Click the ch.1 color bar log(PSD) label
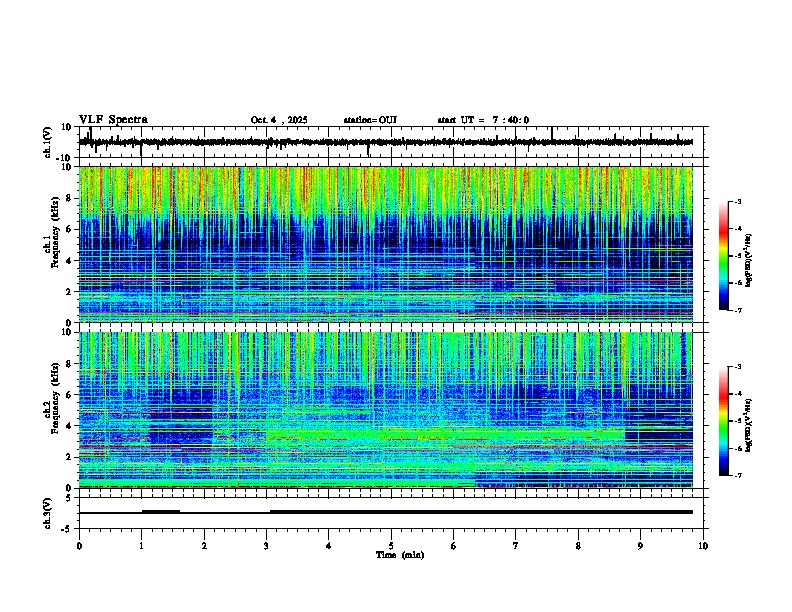Image resolution: width=792 pixels, height=612 pixels. click(x=748, y=260)
